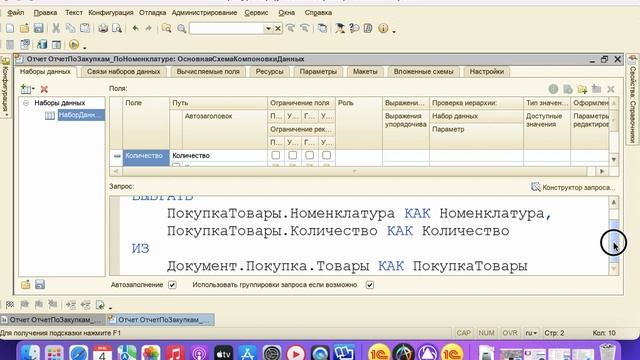Click the Undo arrow icon
The width and height of the screenshot is (640, 360).
click(x=135, y=28)
